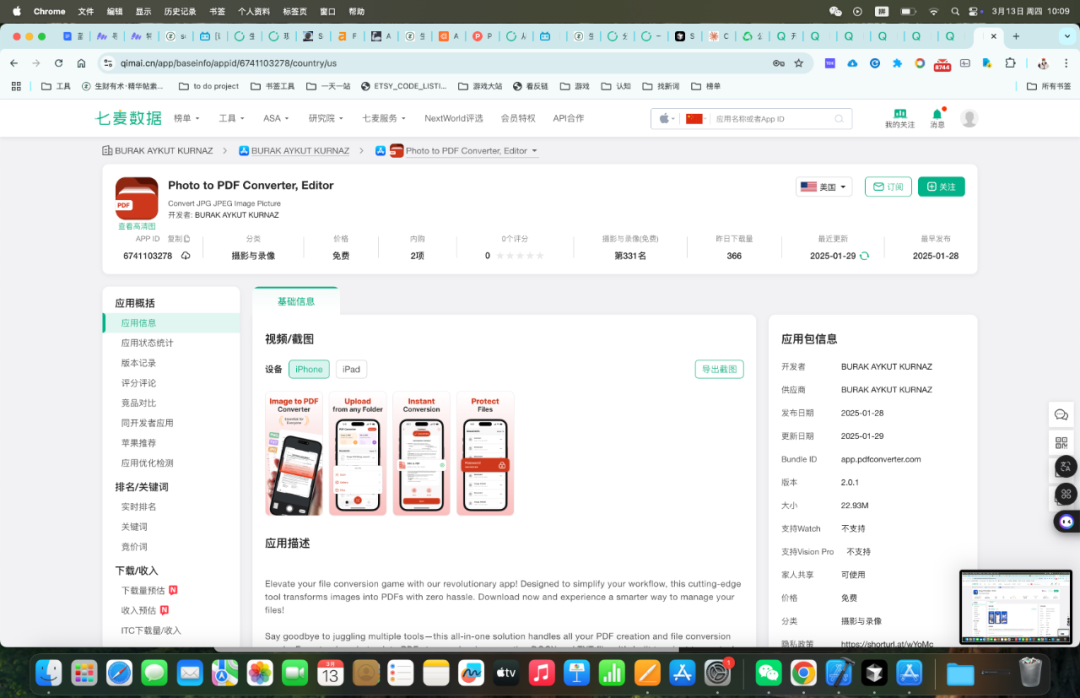
Task: Select 评分评论 in sidebar
Action: tap(138, 383)
